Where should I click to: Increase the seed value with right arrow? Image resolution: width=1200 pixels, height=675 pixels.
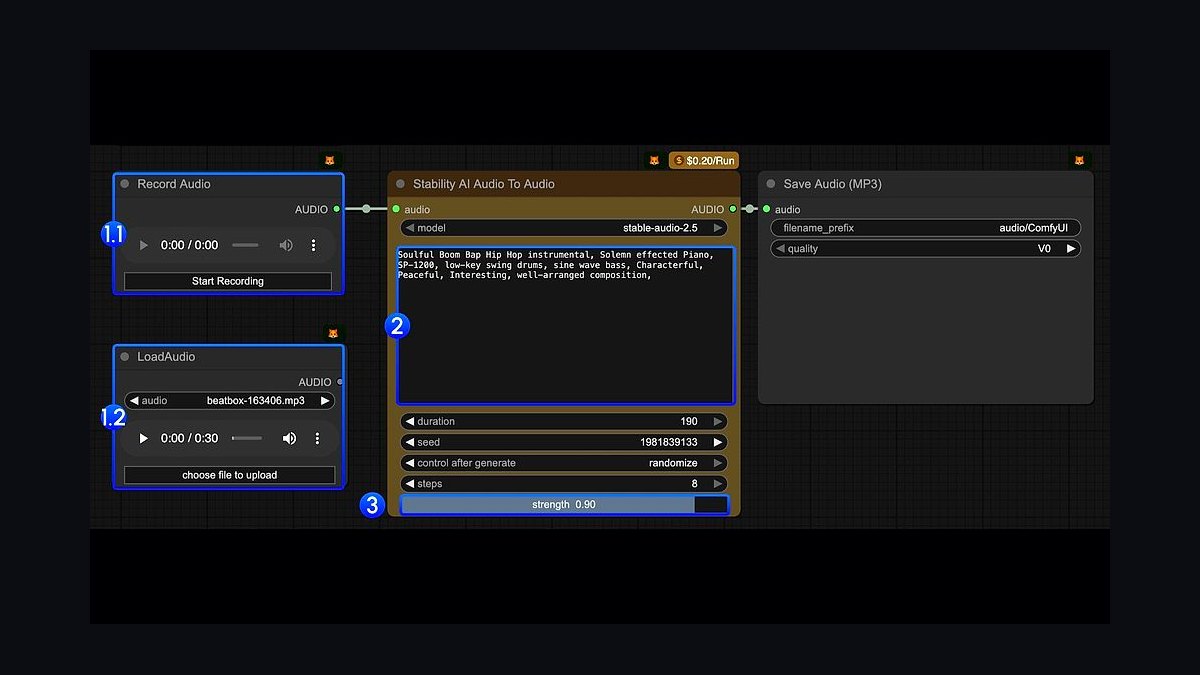718,442
